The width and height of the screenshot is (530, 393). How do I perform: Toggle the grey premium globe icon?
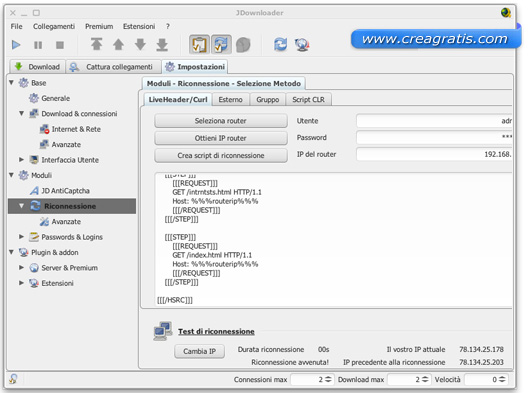coord(243,45)
